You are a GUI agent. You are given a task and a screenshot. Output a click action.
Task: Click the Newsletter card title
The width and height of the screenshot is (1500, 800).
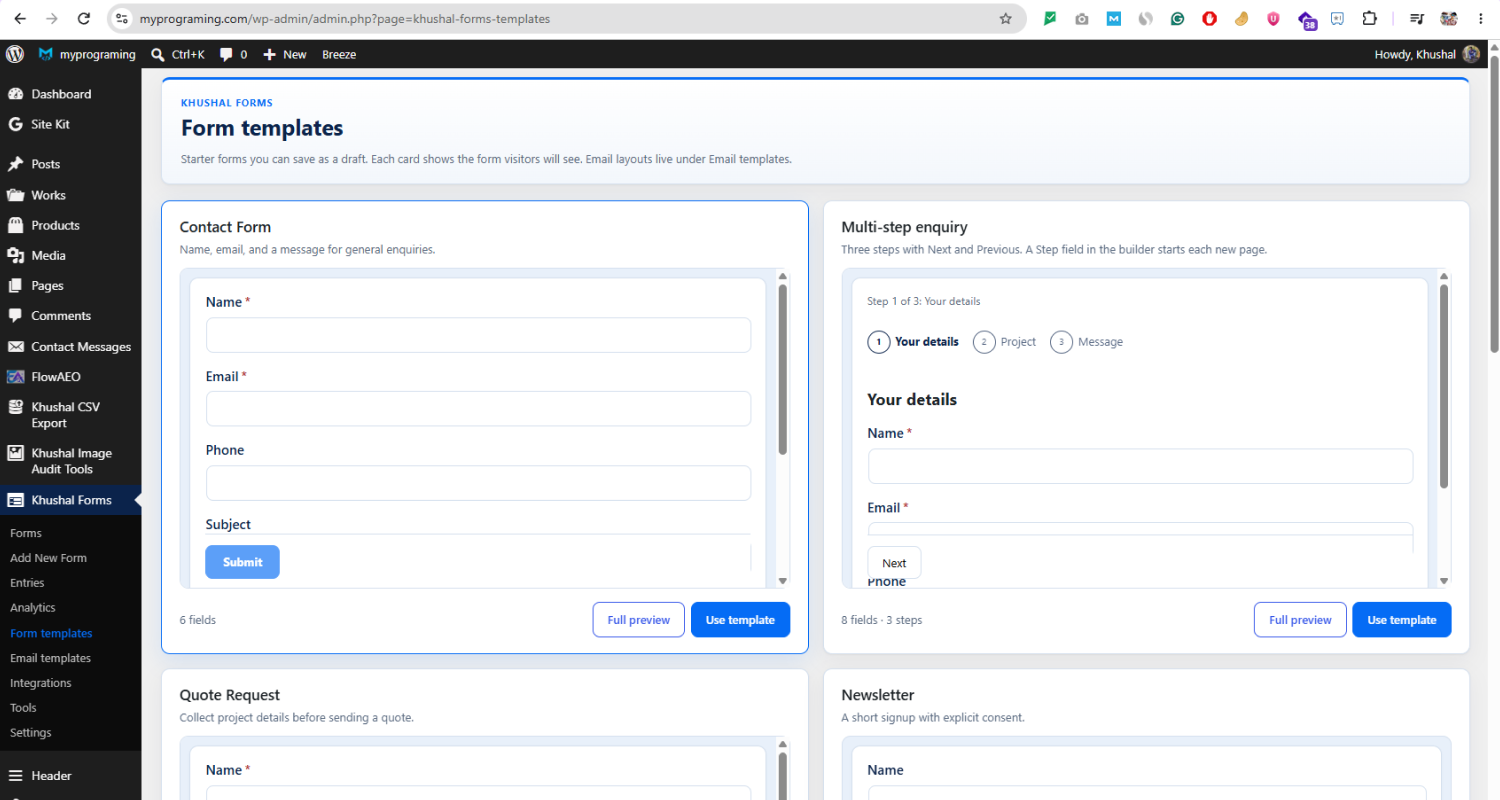878,695
